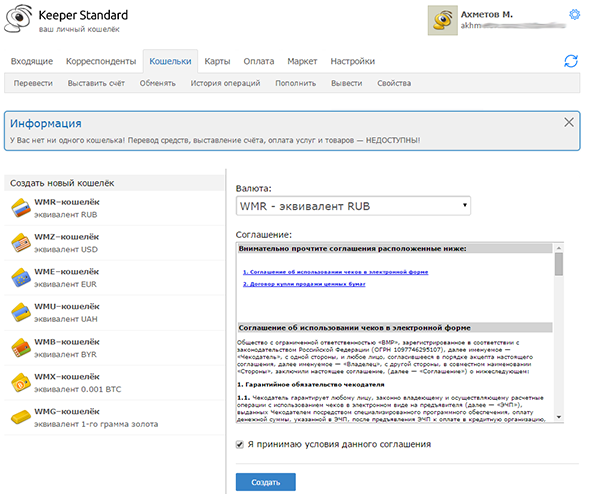
Task: Open the Входящие tab
Action: coord(32,61)
